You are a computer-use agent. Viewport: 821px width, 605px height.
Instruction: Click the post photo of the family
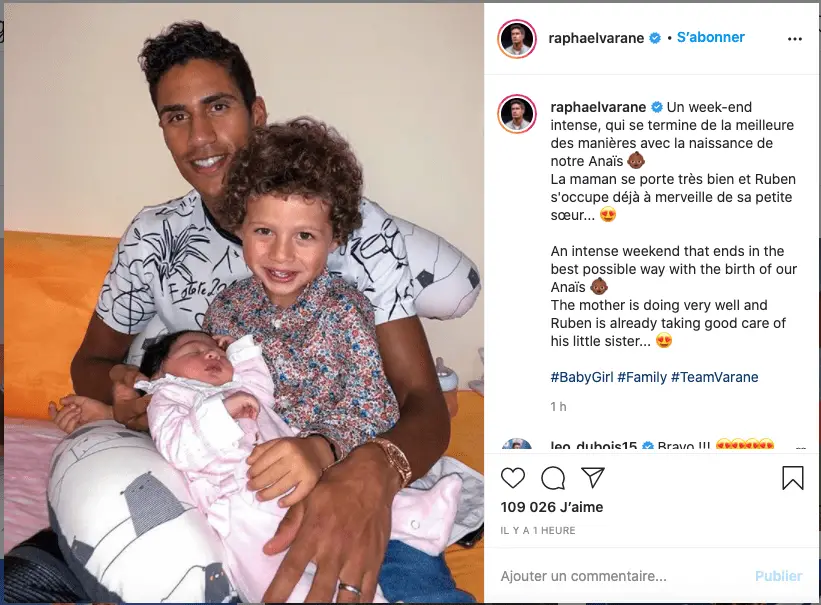coord(244,303)
